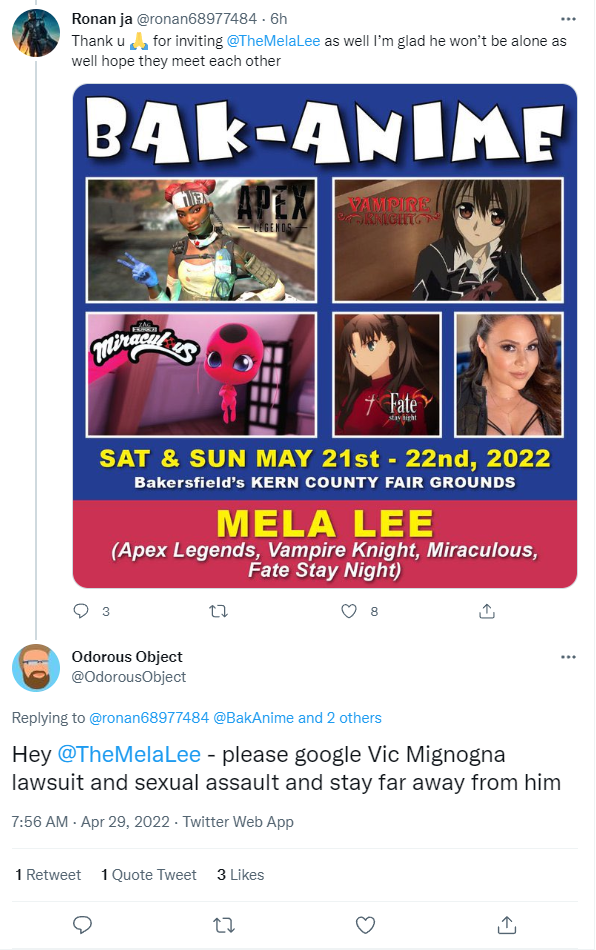Share Odorous Object's tweet
This screenshot has height=950, width=596.
point(506,925)
